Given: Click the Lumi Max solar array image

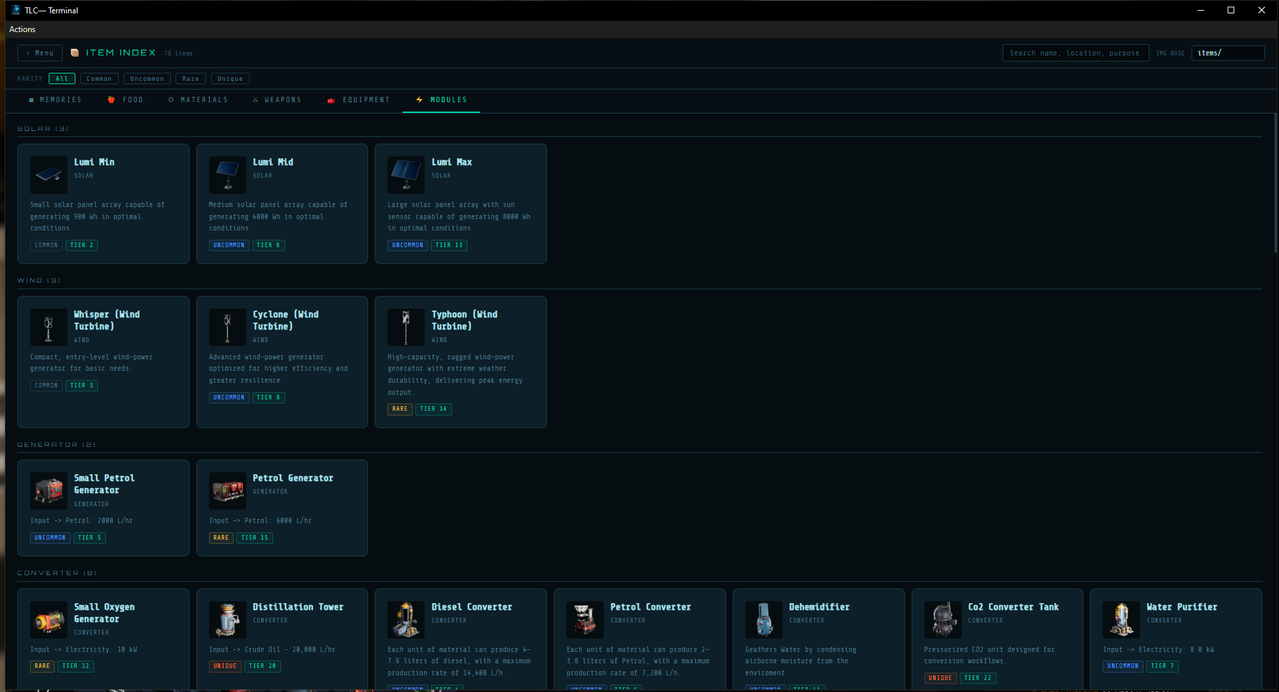Looking at the screenshot, I should [406, 175].
